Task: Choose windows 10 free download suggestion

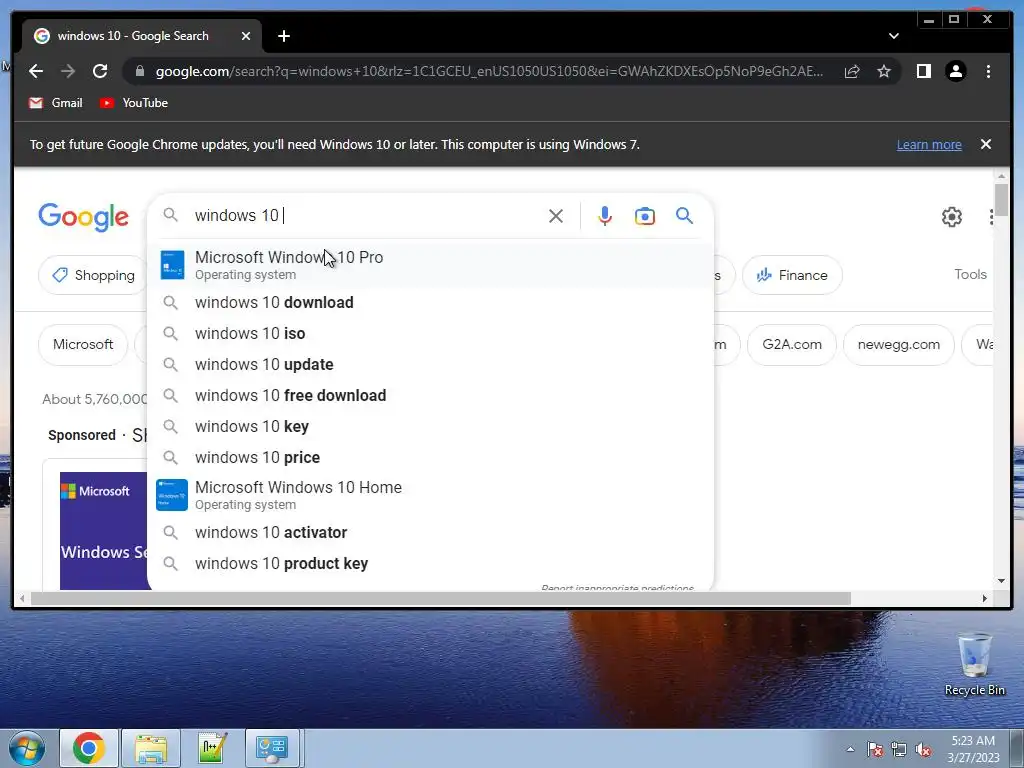Action: 431,396
